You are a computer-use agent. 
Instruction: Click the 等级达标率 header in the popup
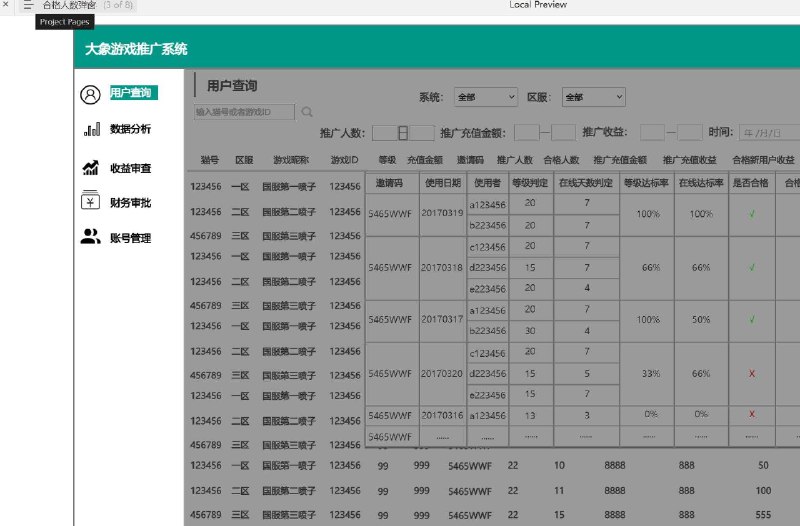tap(646, 183)
